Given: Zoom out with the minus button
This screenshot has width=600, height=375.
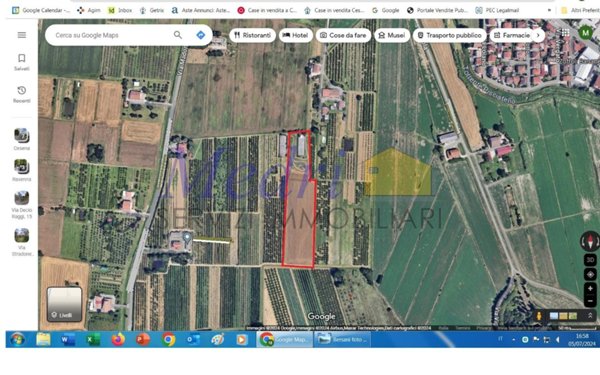Looking at the screenshot, I should tap(590, 301).
